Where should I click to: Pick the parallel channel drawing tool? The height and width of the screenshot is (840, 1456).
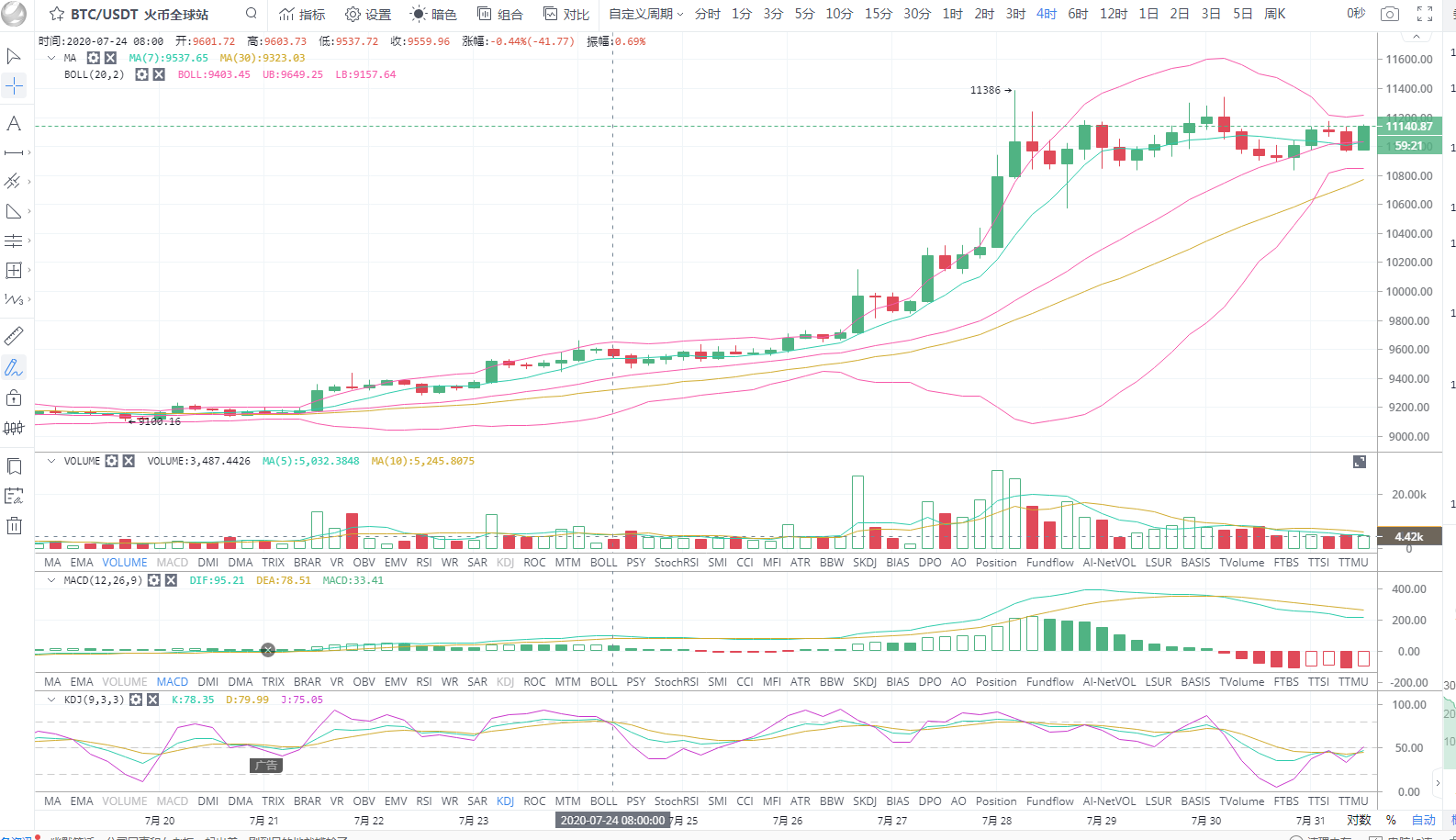point(14,182)
